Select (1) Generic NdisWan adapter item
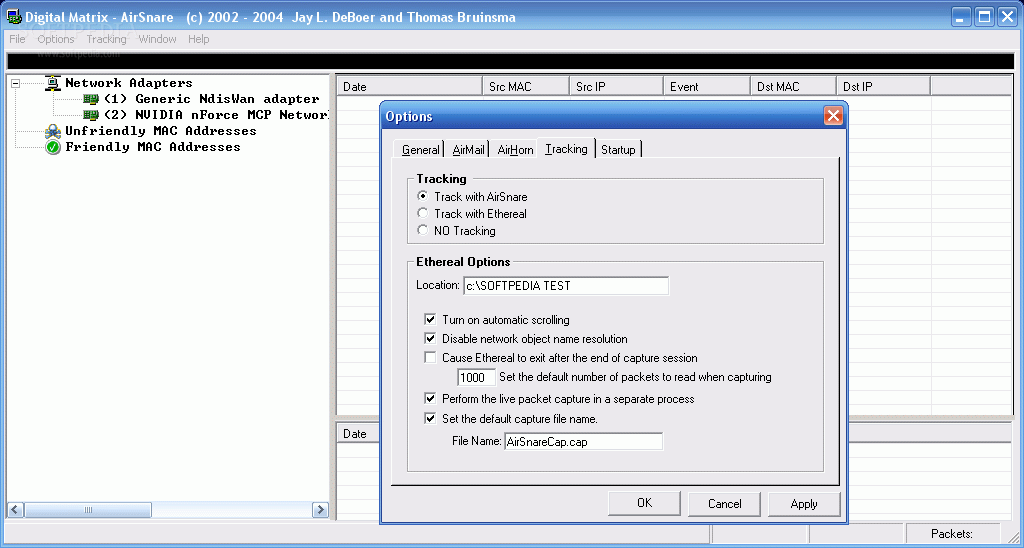Screen dimensions: 1024x548 coord(212,99)
